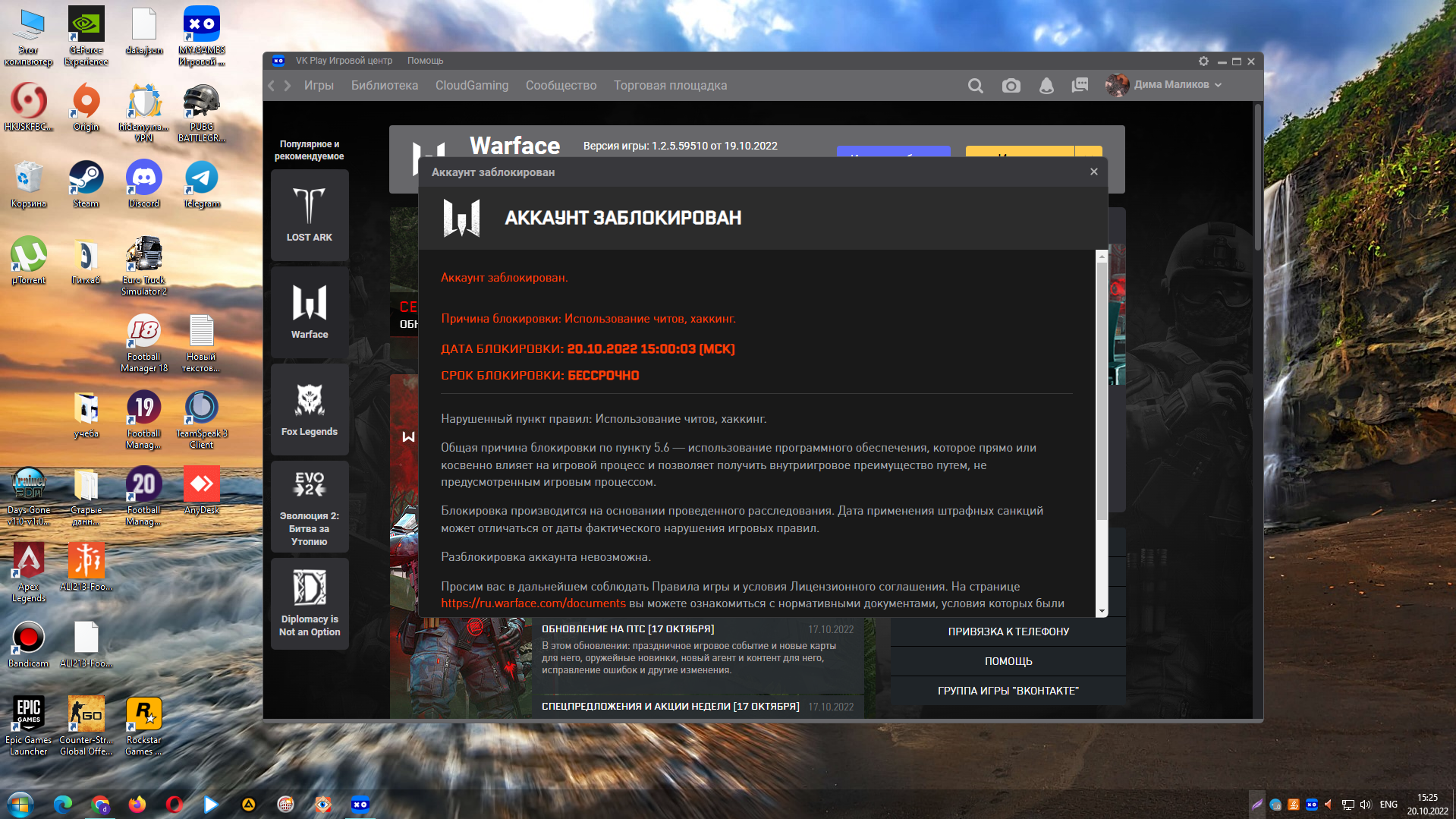Select the Корзина recycle bin
Image resolution: width=1456 pixels, height=819 pixels.
pos(28,184)
